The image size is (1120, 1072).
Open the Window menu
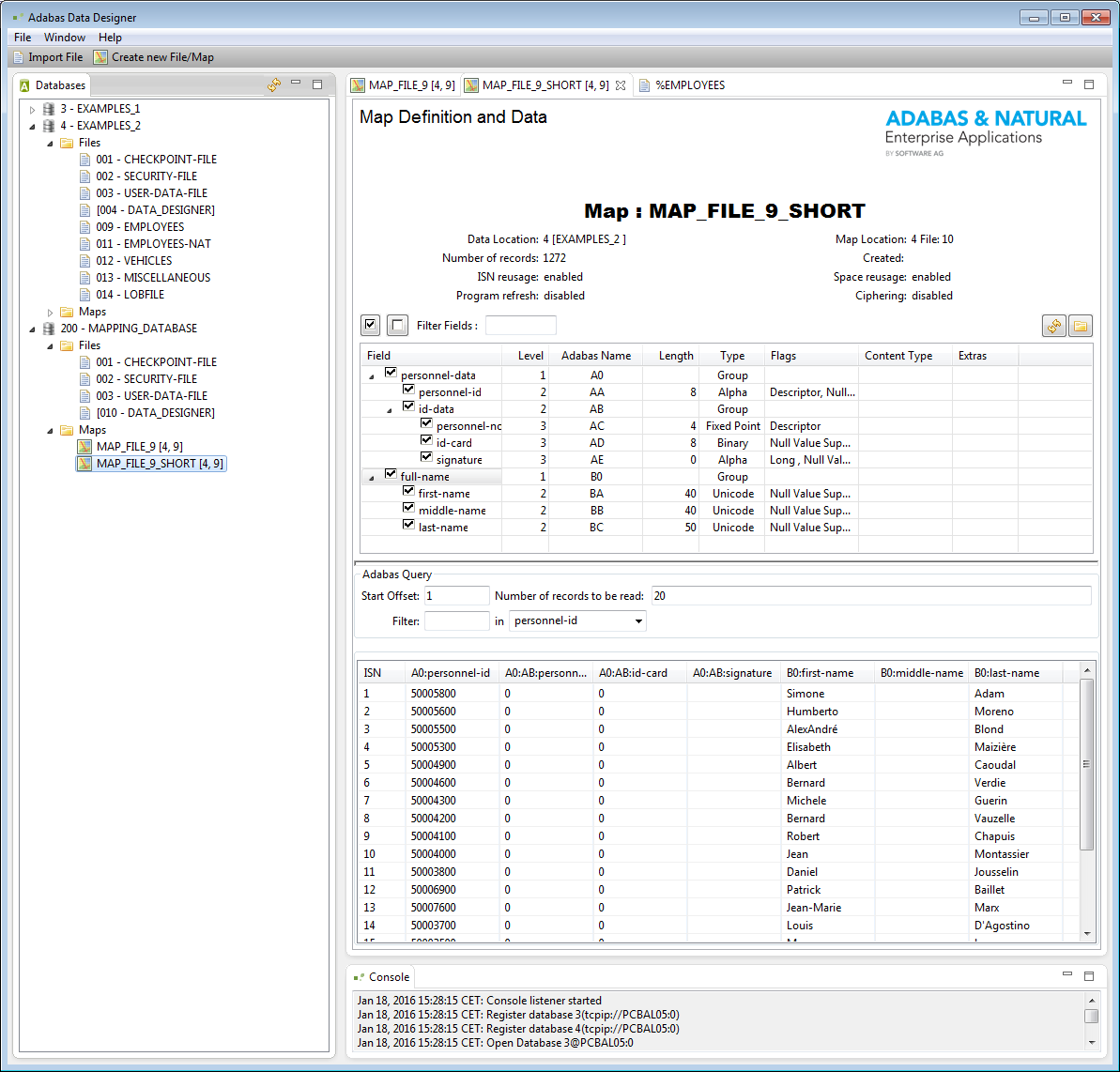[64, 37]
